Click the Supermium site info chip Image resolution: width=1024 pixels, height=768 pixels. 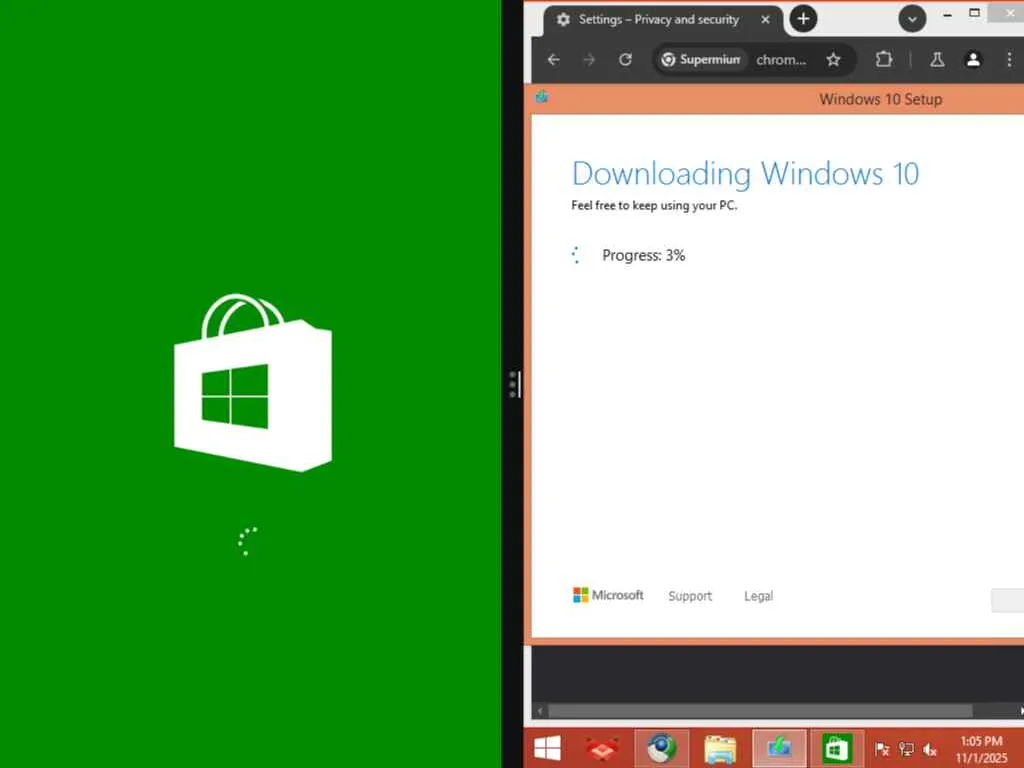(x=701, y=59)
